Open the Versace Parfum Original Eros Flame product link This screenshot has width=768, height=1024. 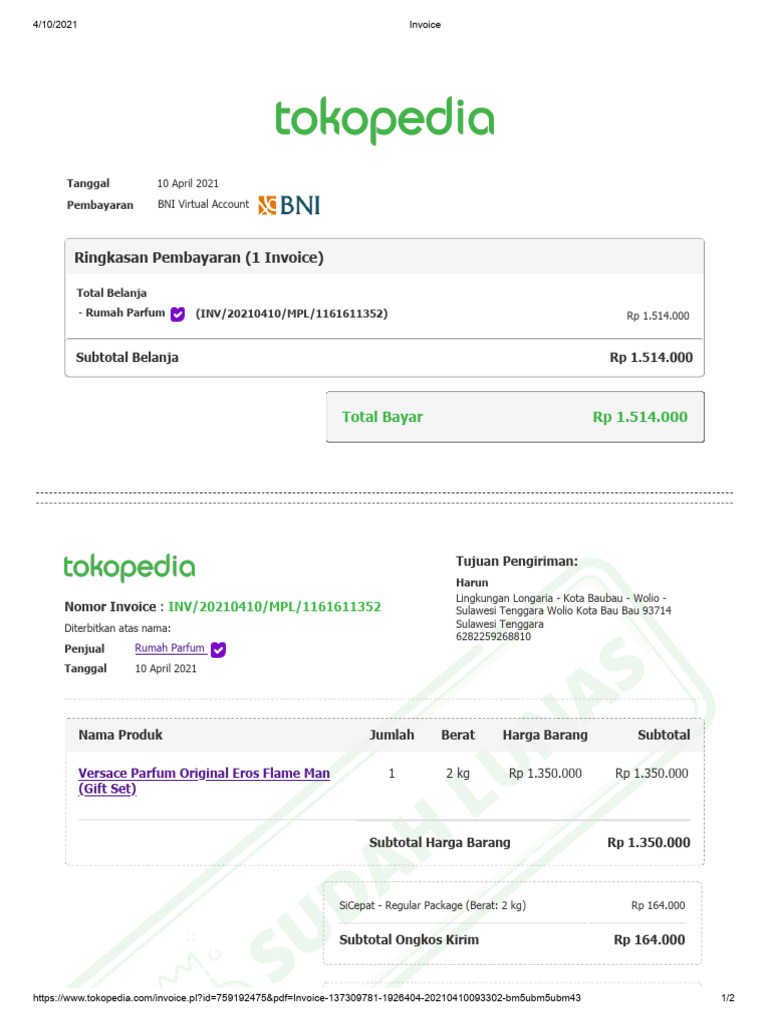point(204,780)
